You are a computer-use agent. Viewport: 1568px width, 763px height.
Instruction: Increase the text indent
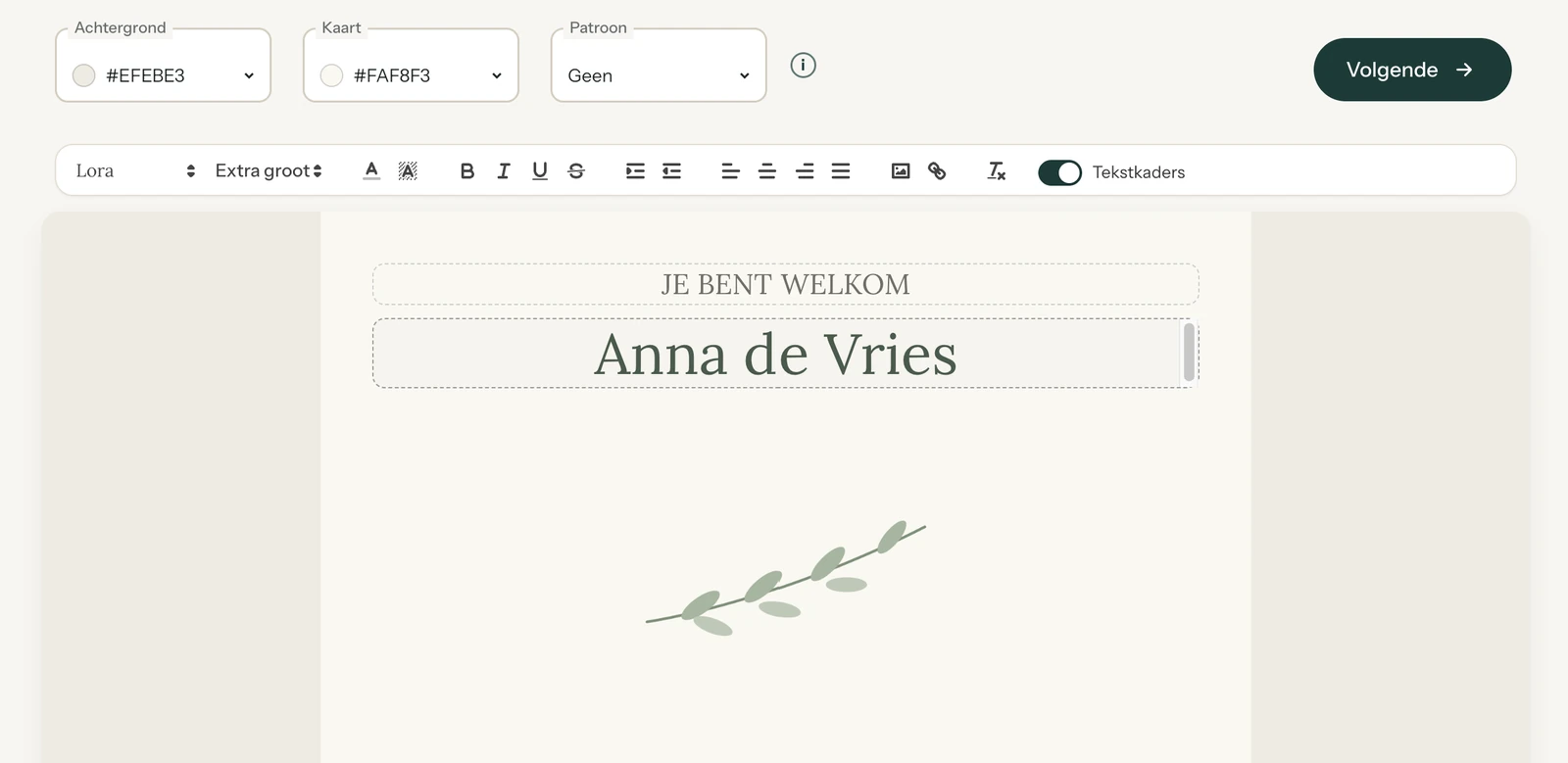click(x=635, y=171)
